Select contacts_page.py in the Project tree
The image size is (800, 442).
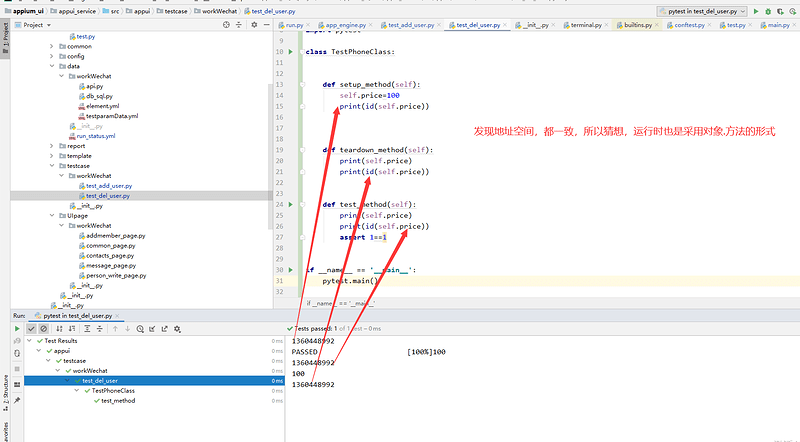click(110, 256)
